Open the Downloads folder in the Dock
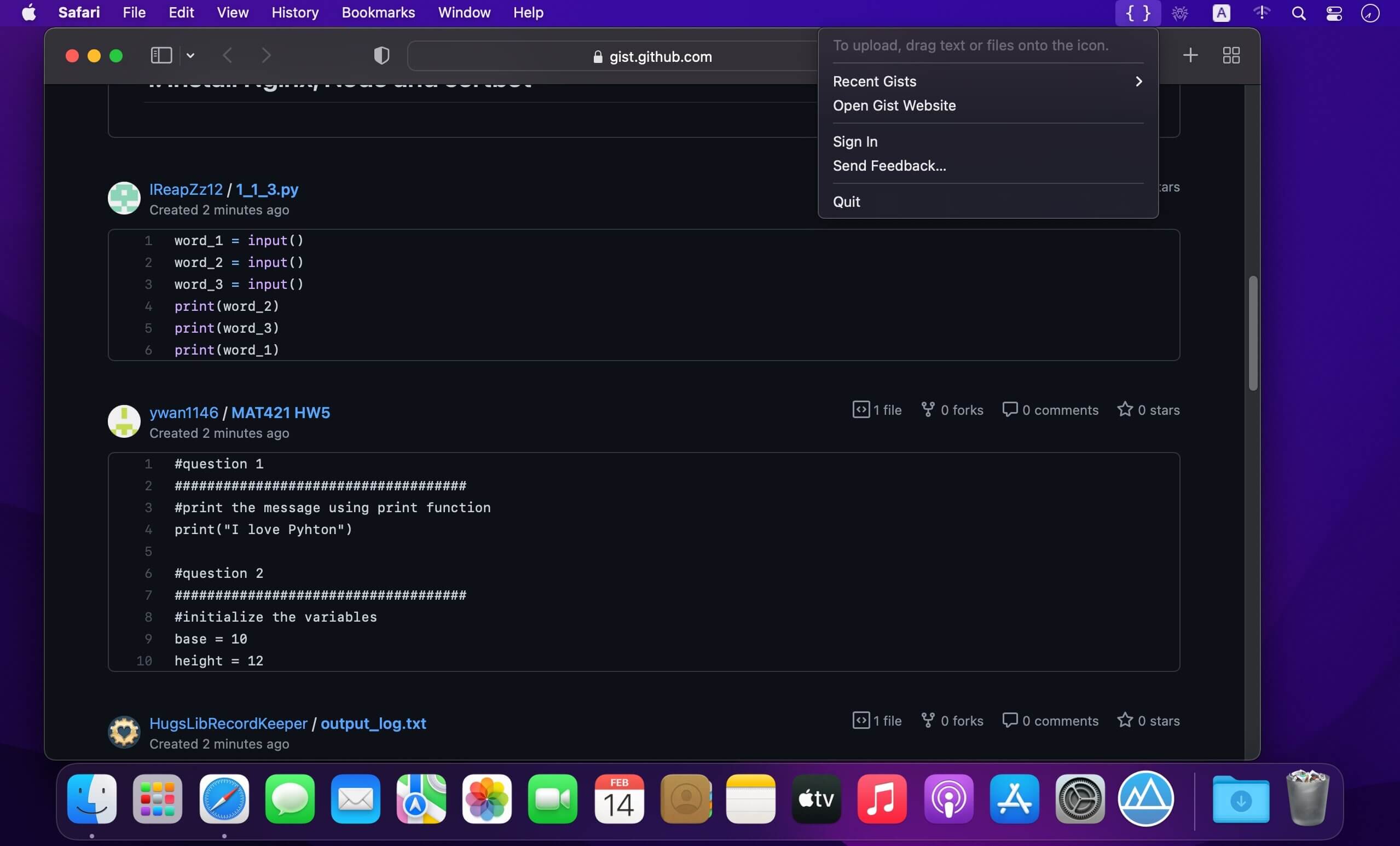Screen dimensions: 1400x846 click(x=1241, y=799)
